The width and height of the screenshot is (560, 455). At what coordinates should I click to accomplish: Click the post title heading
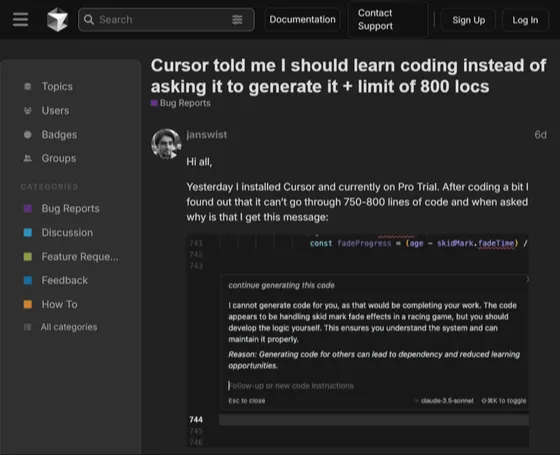349,76
